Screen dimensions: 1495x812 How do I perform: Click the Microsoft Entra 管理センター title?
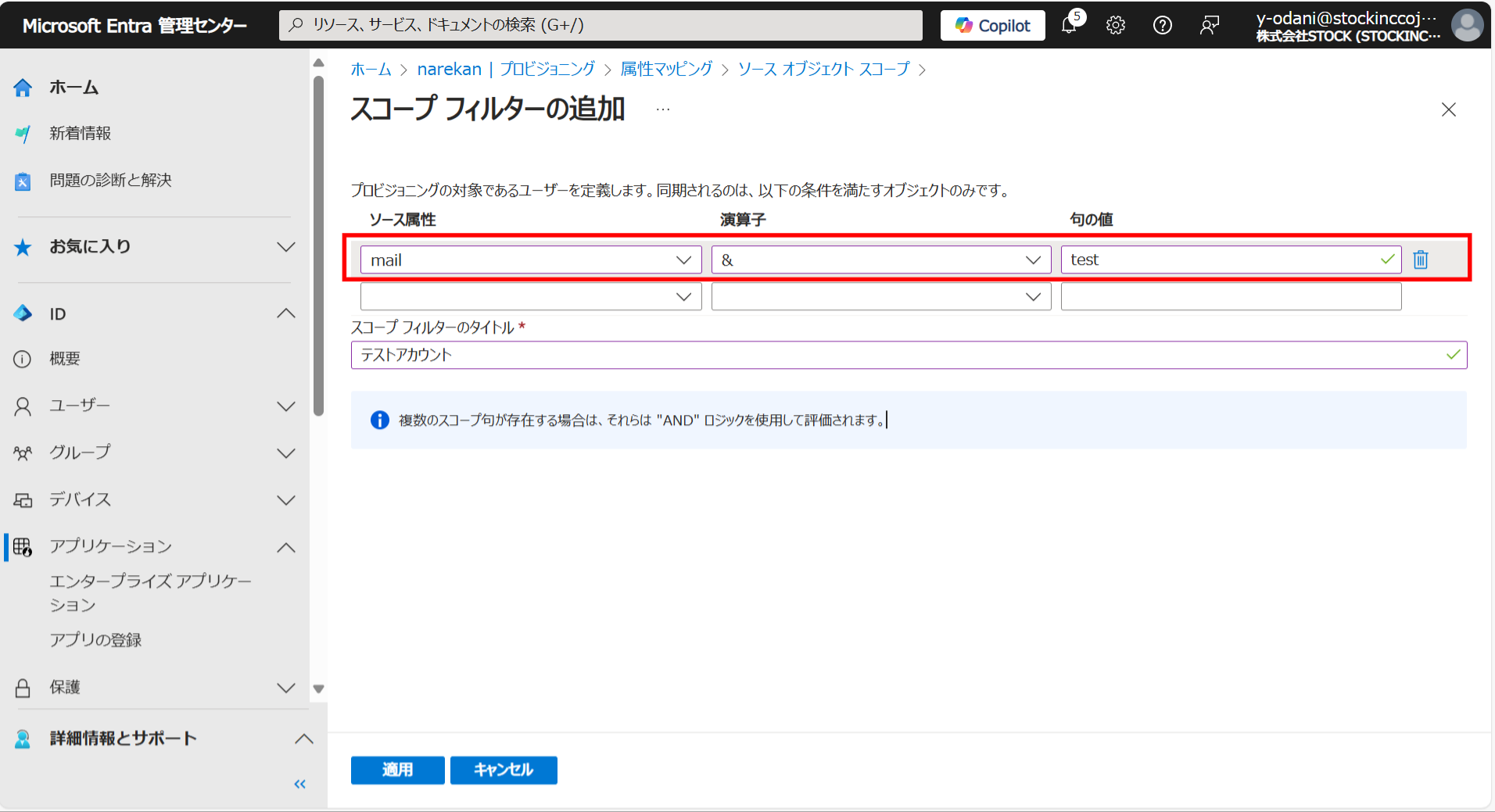[134, 26]
